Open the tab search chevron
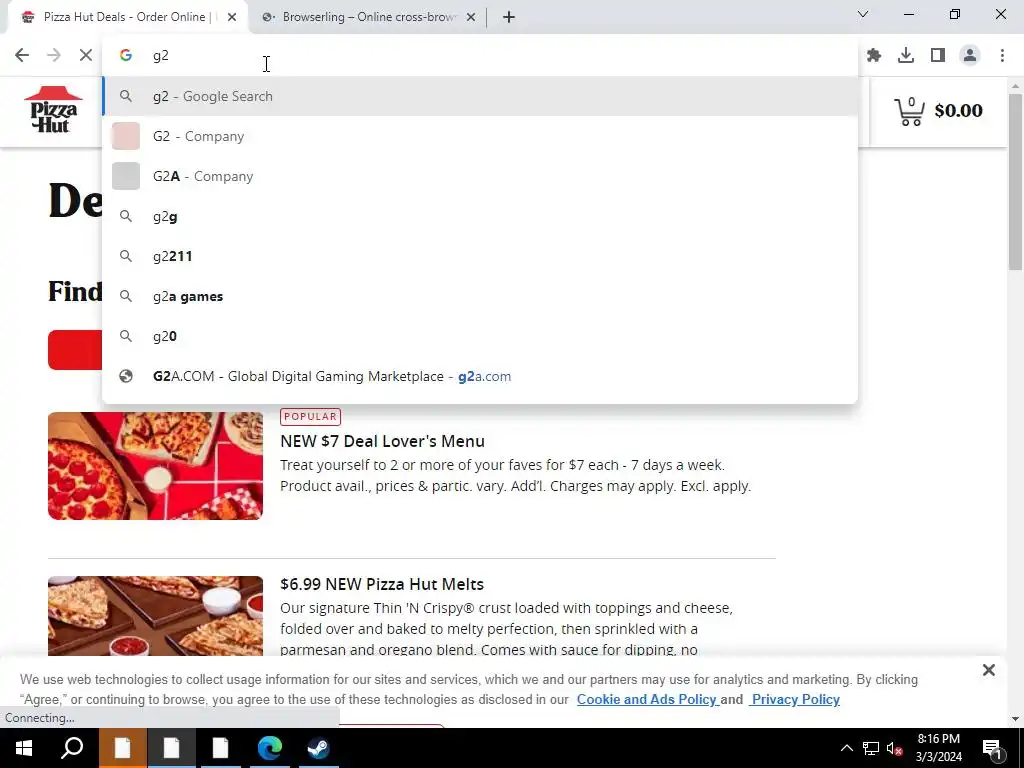The height and width of the screenshot is (768, 1024). [x=863, y=14]
